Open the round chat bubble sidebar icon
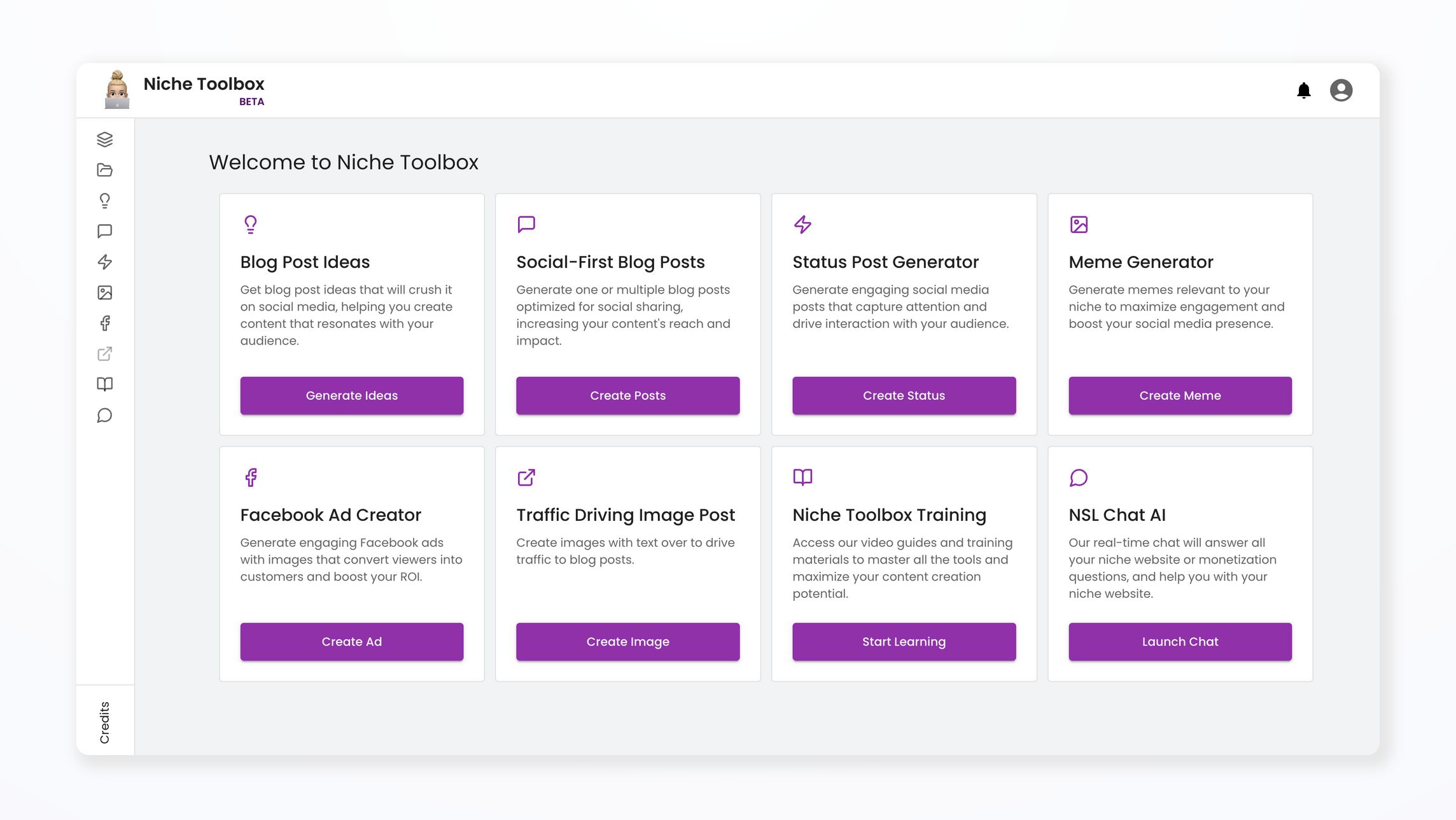Screen dimensions: 1456x820 [105, 415]
